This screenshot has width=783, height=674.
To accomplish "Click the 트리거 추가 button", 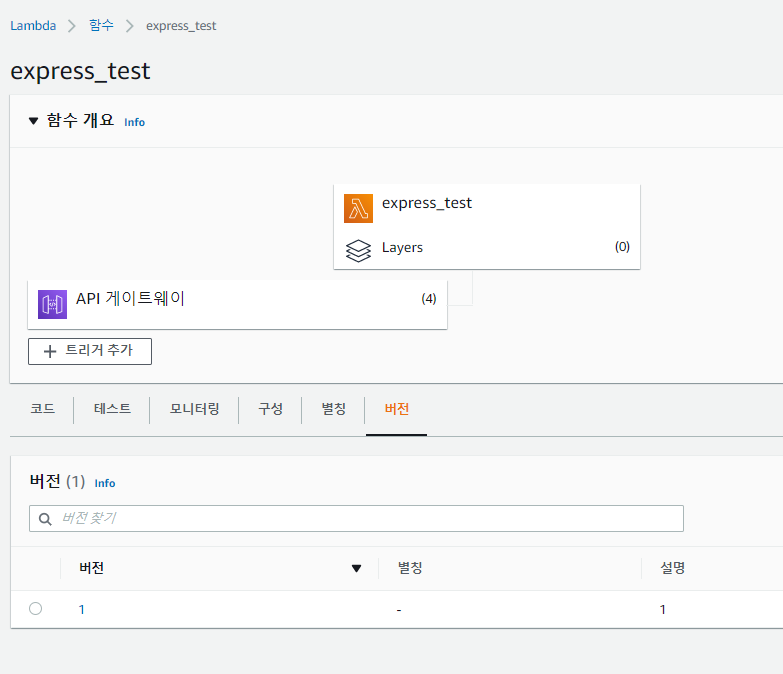I will pos(90,351).
